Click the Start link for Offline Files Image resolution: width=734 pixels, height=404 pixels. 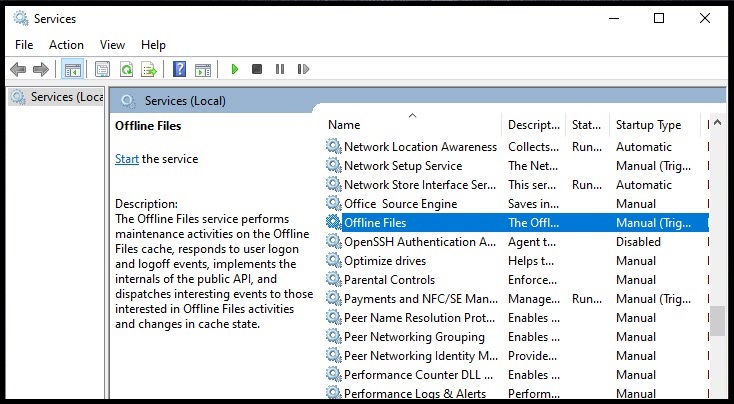click(x=127, y=159)
